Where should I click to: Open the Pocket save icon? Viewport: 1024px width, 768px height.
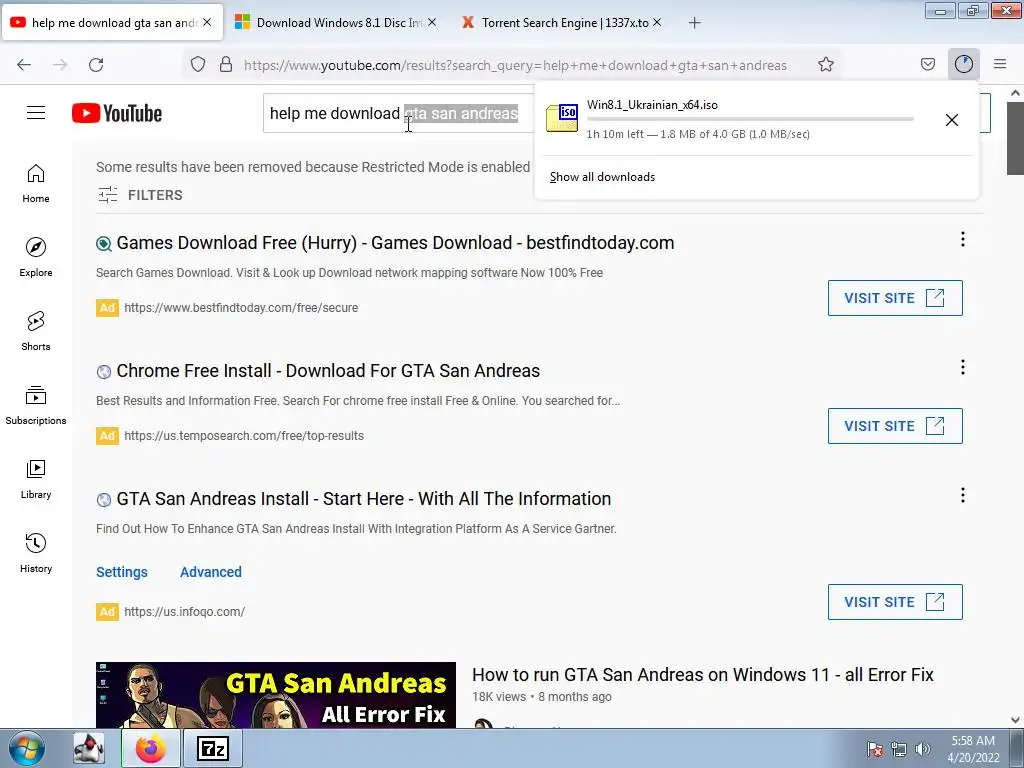928,64
